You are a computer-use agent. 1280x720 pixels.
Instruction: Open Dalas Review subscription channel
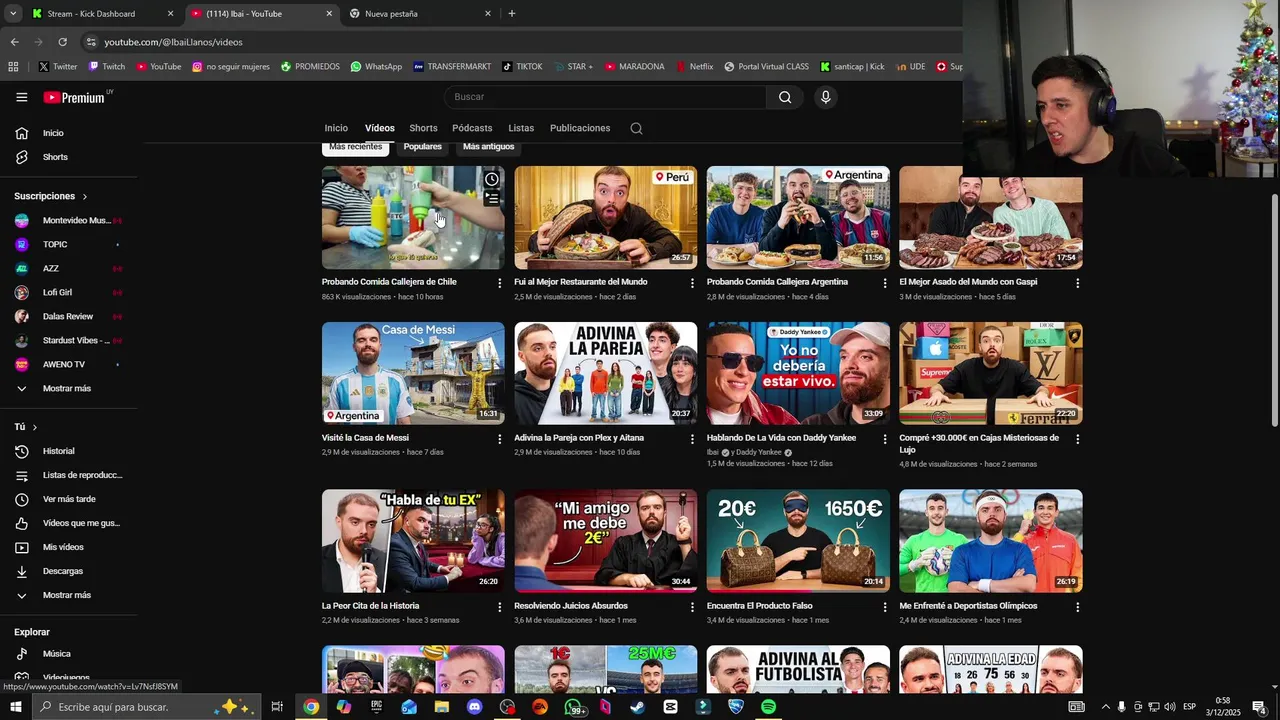[x=69, y=316]
